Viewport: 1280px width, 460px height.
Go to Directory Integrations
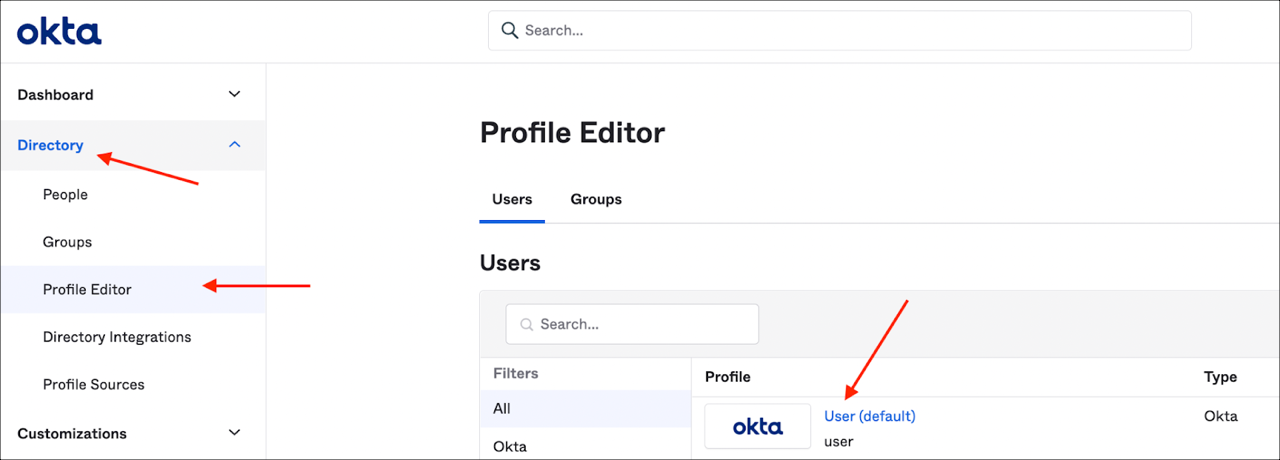(117, 337)
